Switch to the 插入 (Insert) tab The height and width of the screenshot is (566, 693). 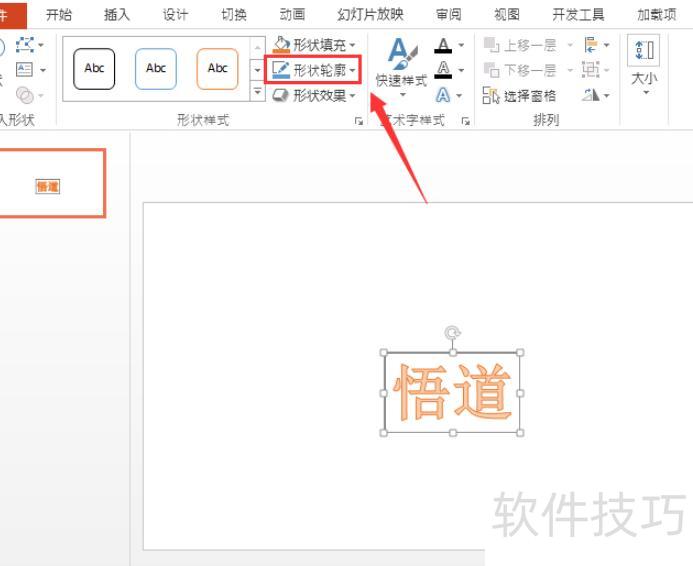(x=117, y=14)
